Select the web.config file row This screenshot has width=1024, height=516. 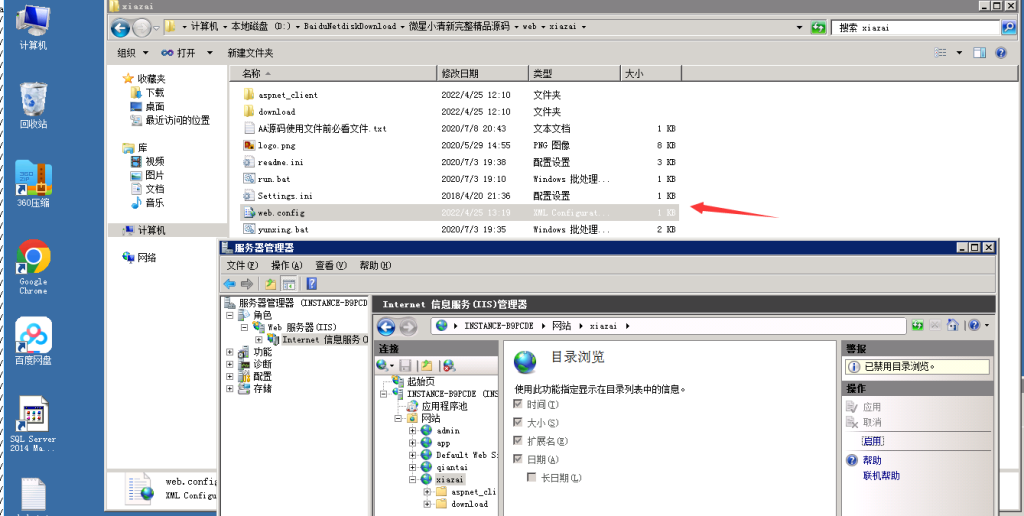(x=460, y=212)
